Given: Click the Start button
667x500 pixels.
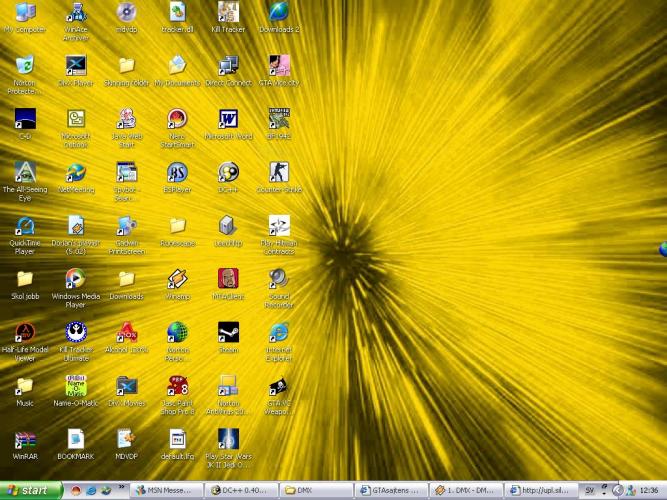Looking at the screenshot, I should pyautogui.click(x=28, y=491).
